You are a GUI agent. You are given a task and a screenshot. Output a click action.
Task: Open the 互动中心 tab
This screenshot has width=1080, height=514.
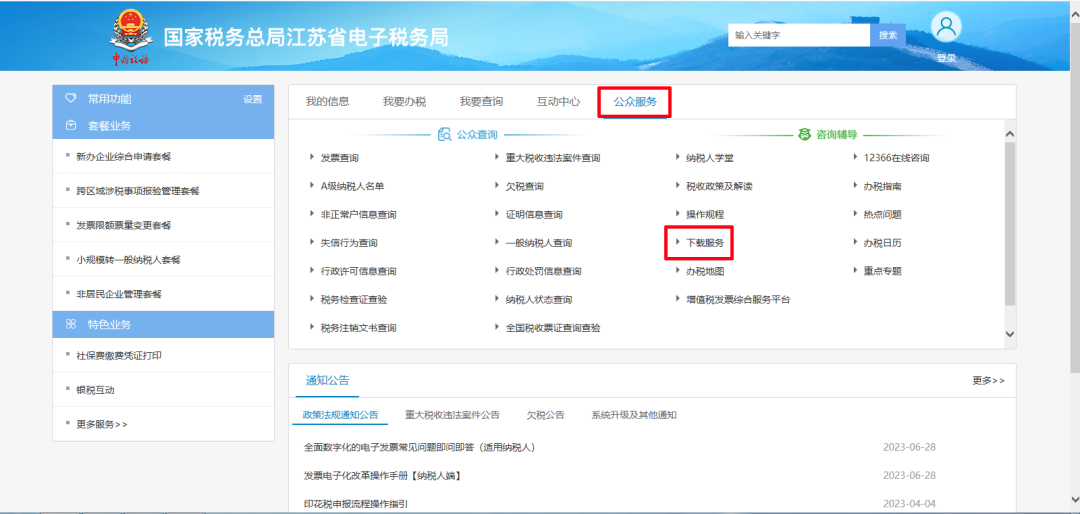tap(559, 102)
